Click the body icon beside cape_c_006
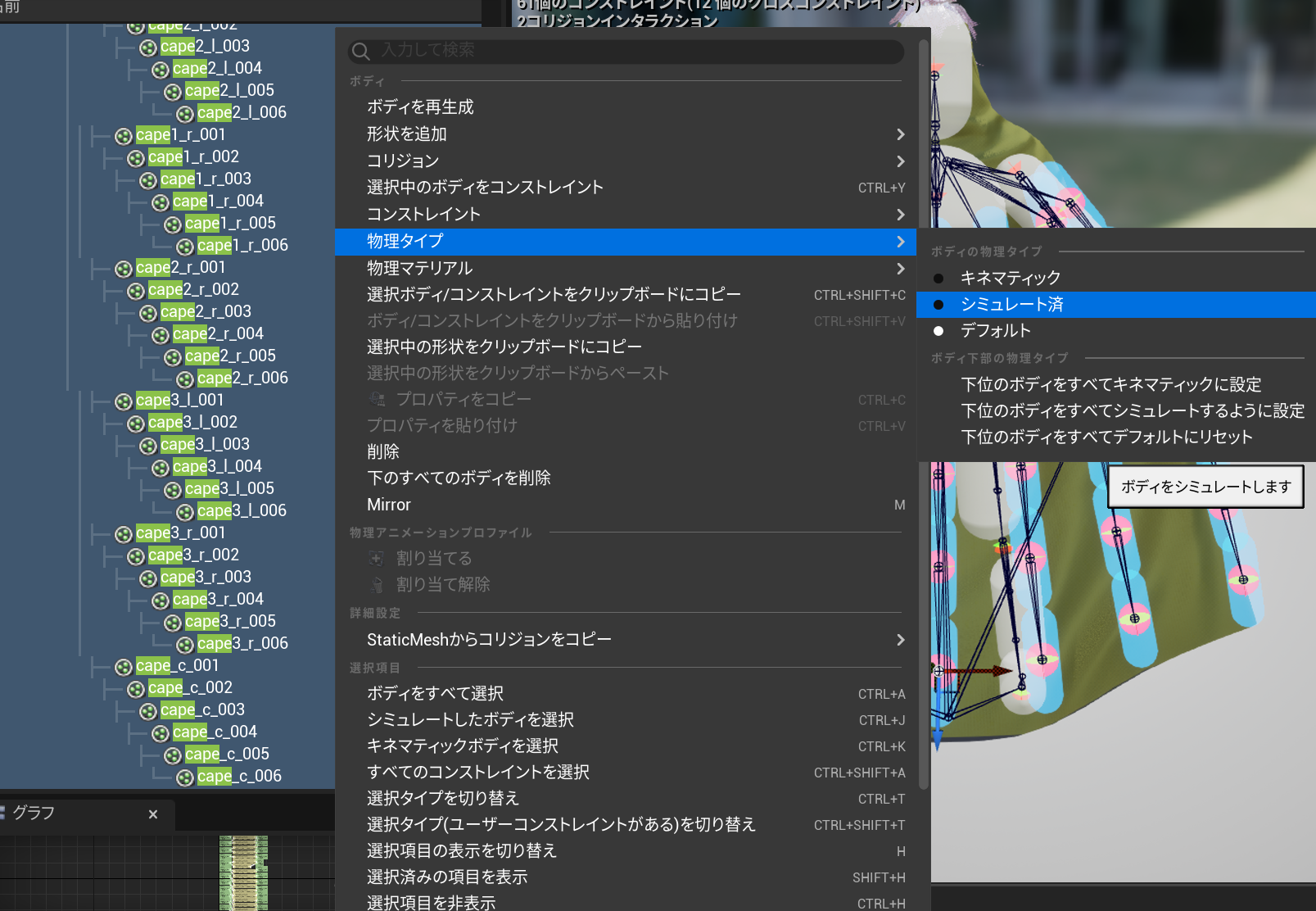The height and width of the screenshot is (911, 1316). coord(185,777)
